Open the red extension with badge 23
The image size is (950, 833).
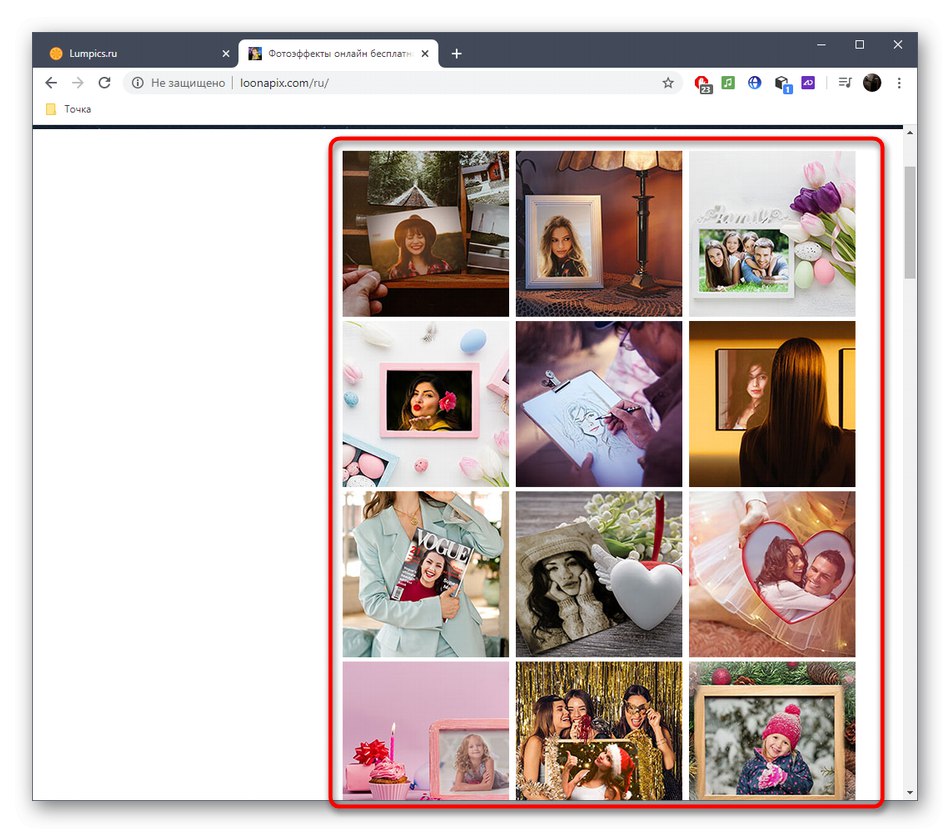(703, 84)
